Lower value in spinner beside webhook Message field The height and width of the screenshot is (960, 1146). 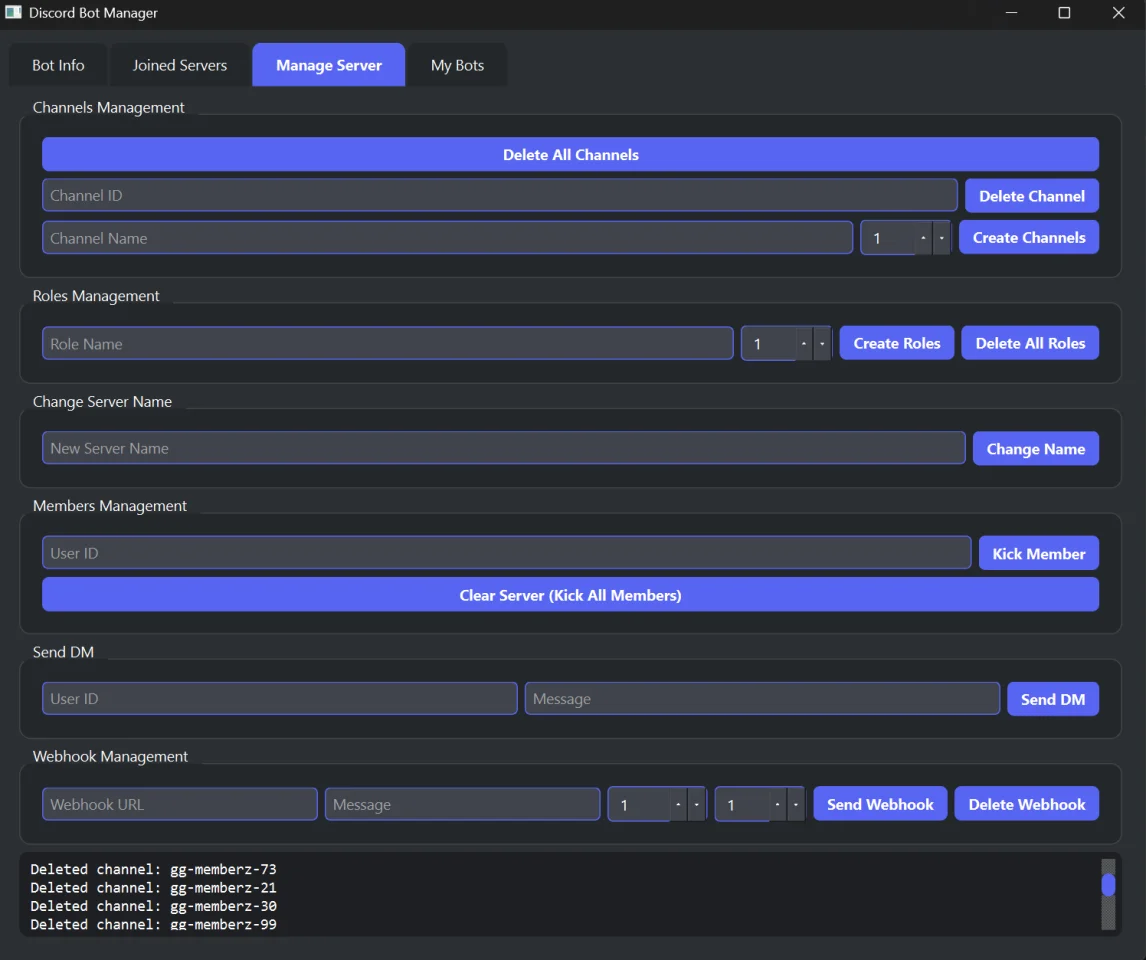697,804
